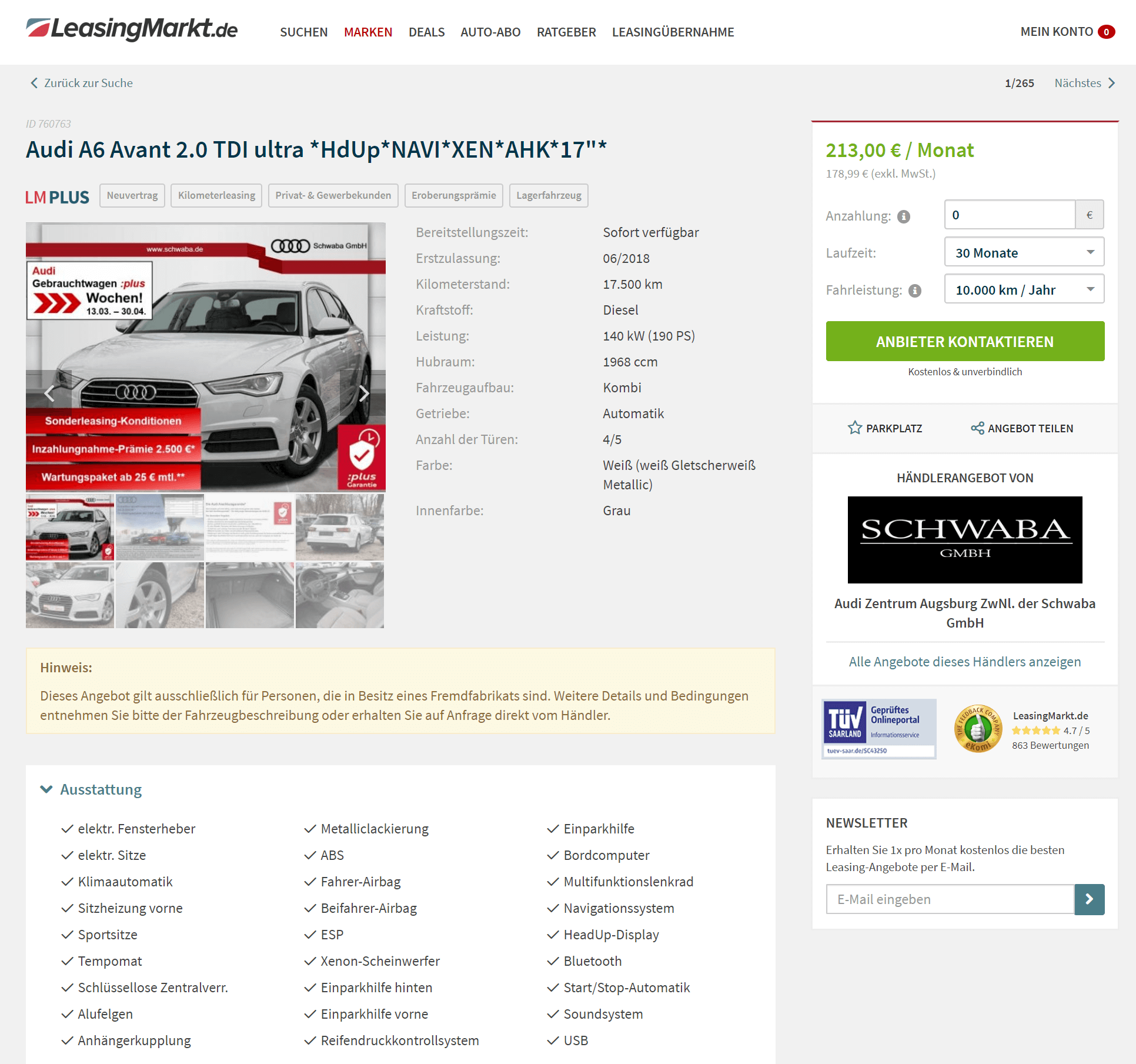Click the main Audi A6 photo
The height and width of the screenshot is (1064, 1136).
[206, 357]
